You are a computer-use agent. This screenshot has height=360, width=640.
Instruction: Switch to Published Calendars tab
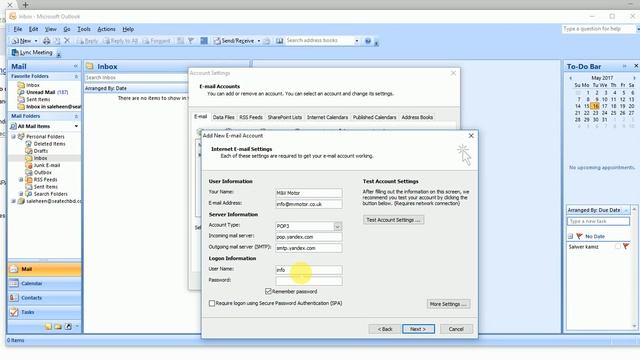(x=374, y=117)
